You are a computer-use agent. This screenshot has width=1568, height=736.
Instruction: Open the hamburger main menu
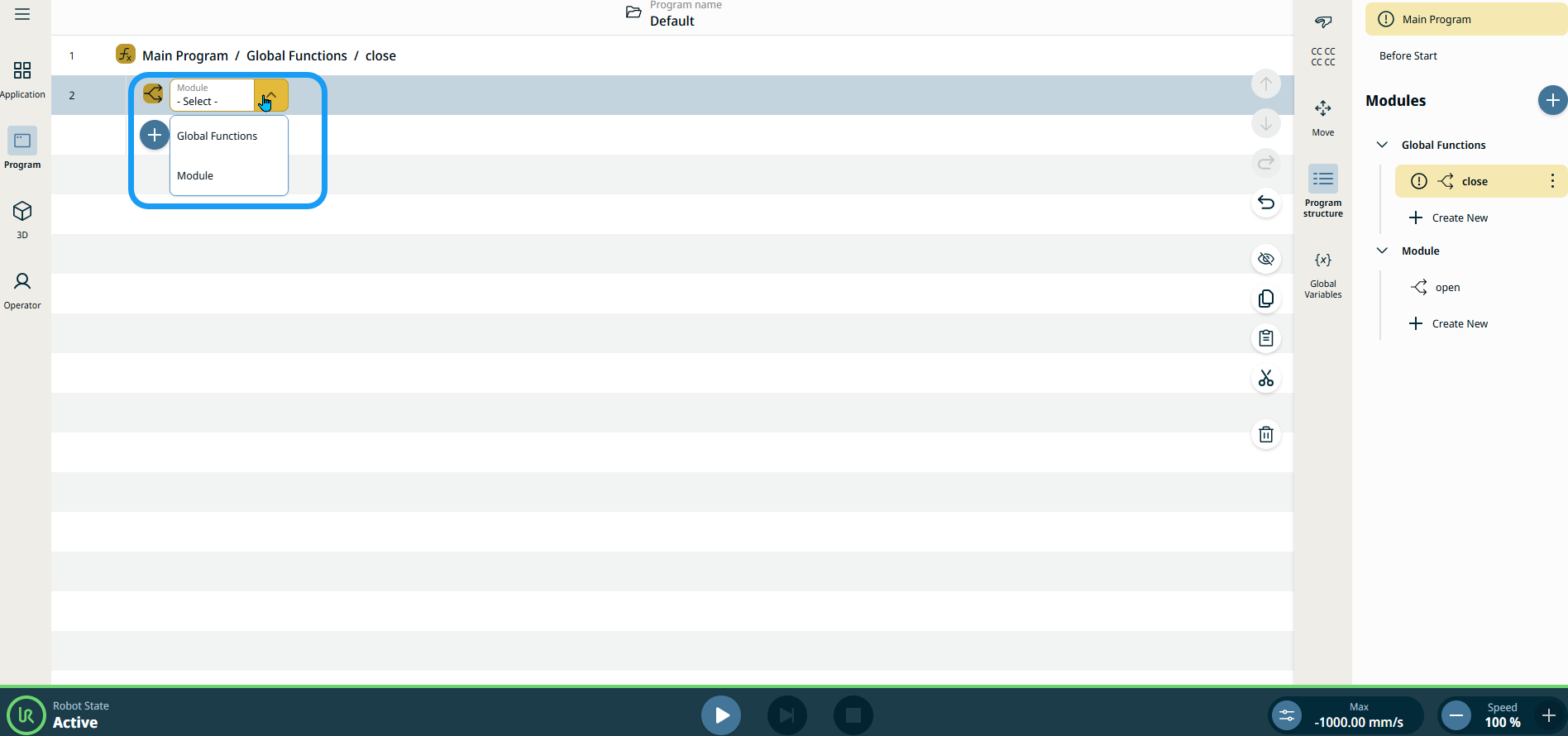point(22,14)
